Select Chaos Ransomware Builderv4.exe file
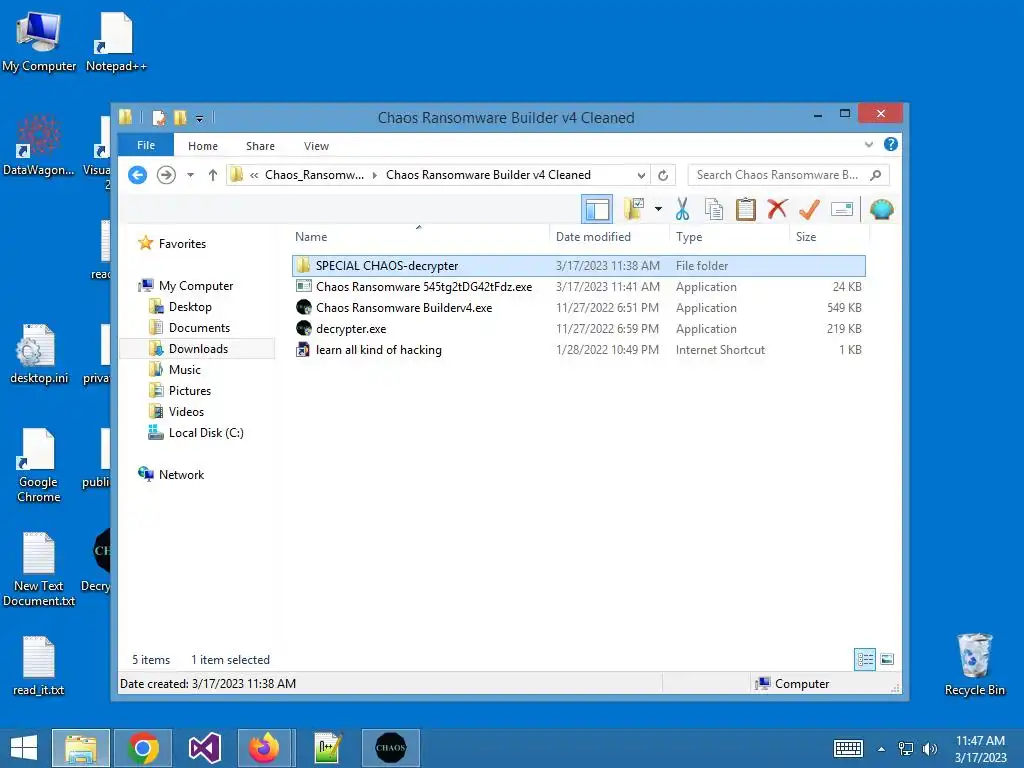1024x768 pixels. point(579,308)
